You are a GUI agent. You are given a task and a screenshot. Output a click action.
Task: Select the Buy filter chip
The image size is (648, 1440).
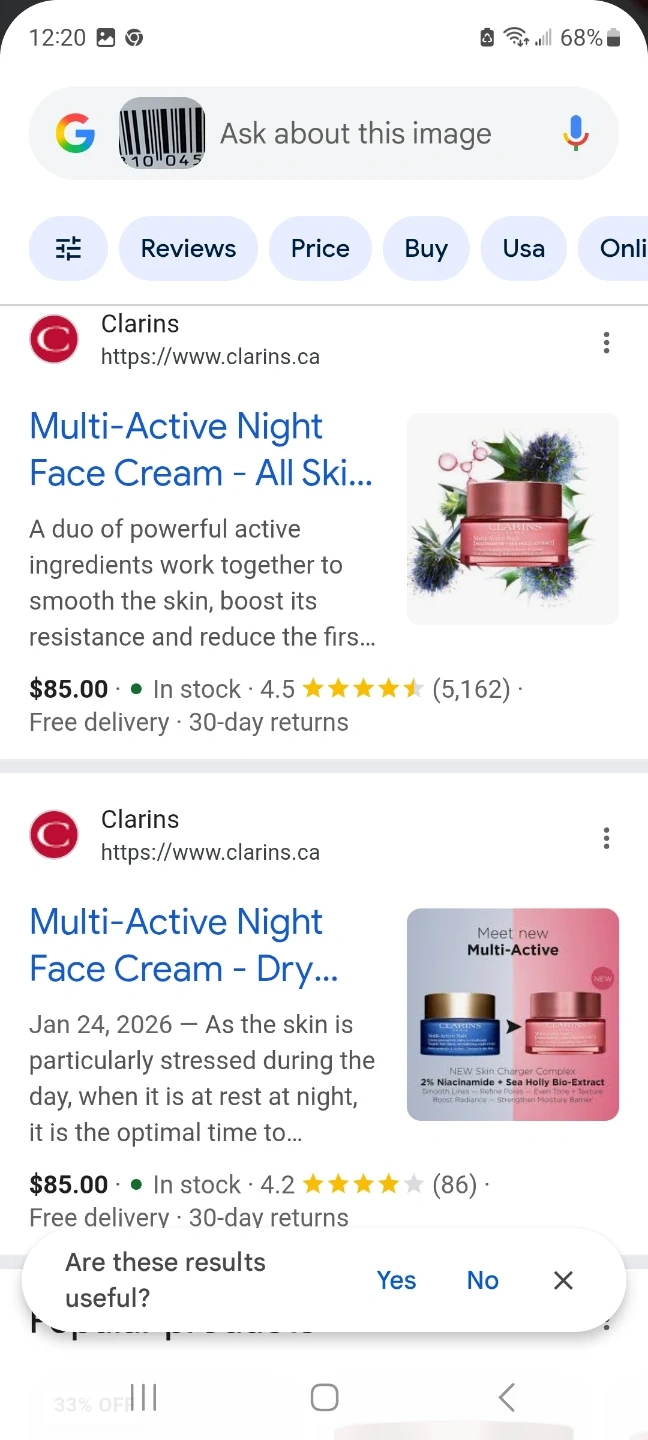425,249
